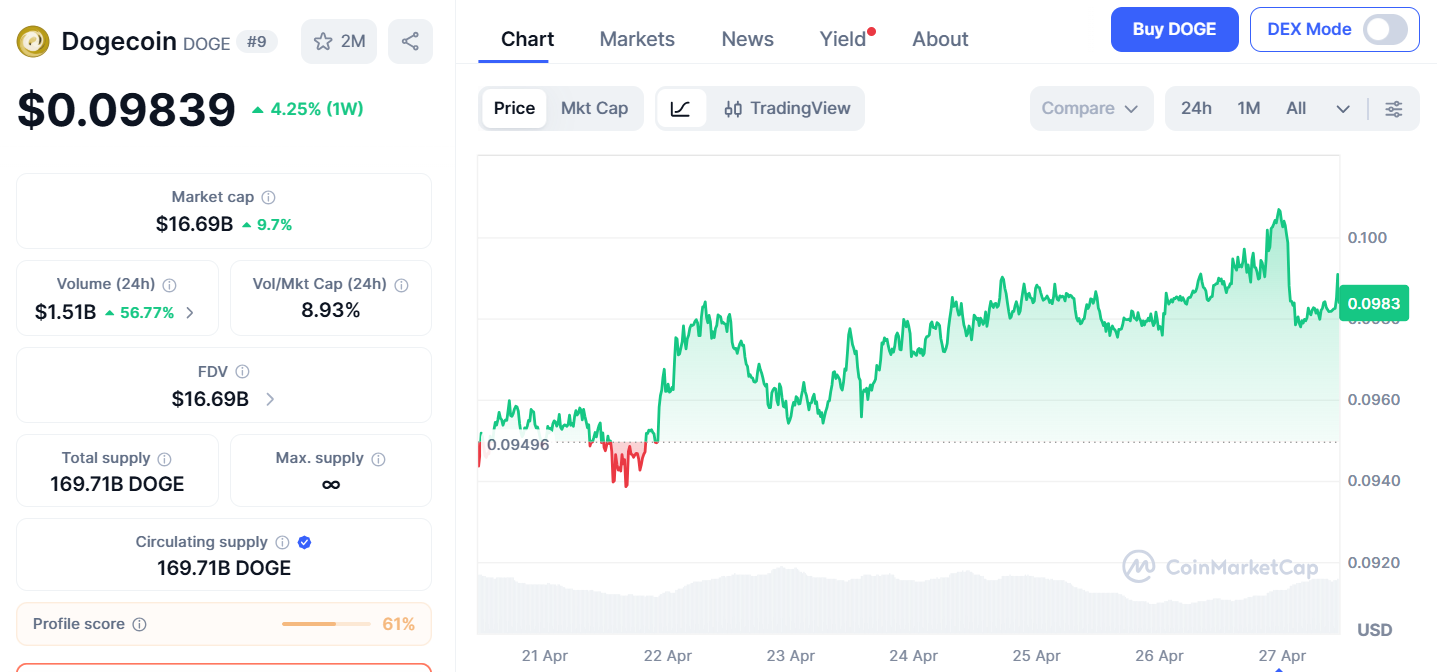Open the About tab
The width and height of the screenshot is (1437, 672).
[940, 39]
